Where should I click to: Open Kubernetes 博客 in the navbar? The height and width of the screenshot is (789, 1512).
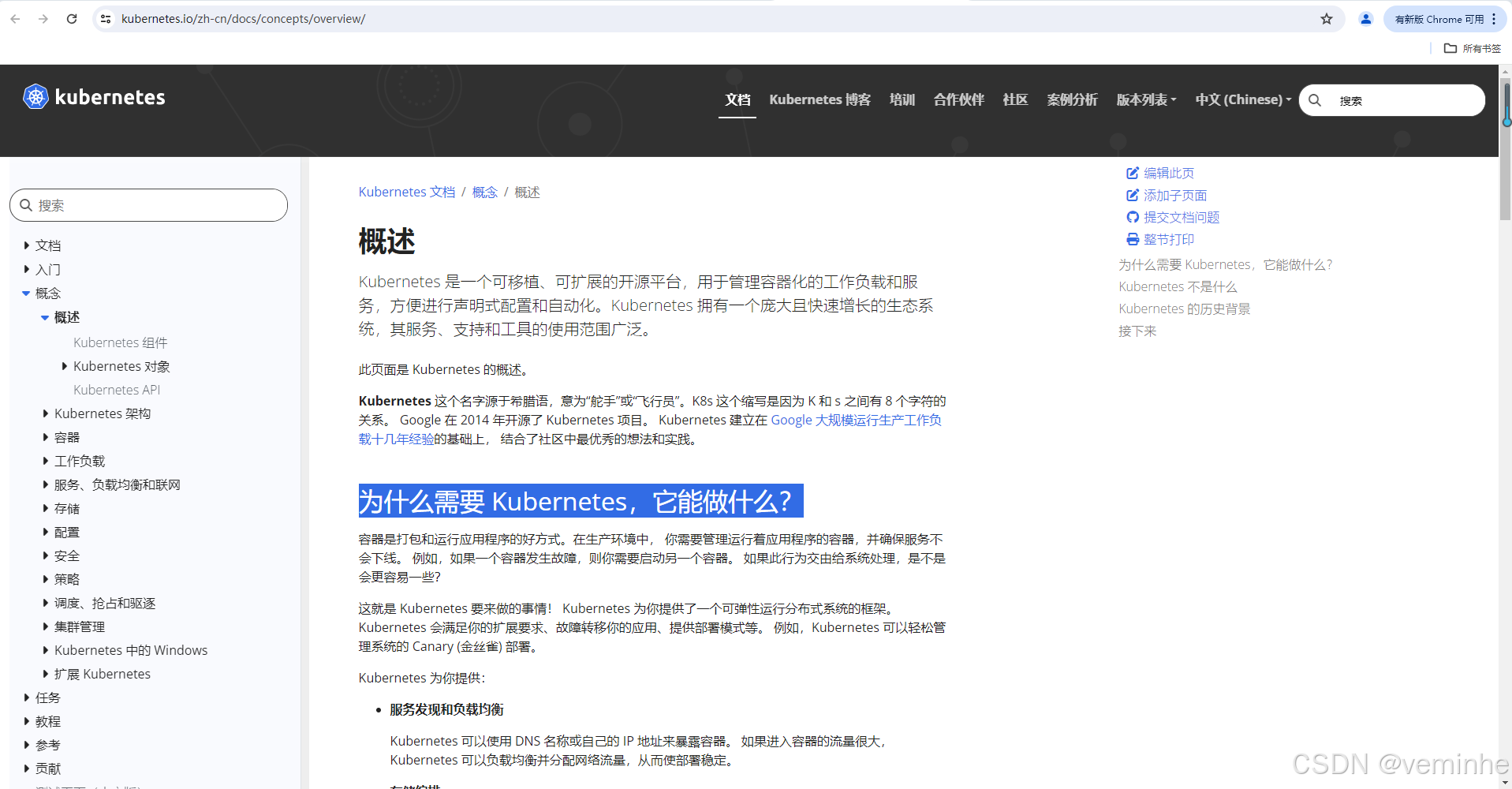(x=820, y=99)
